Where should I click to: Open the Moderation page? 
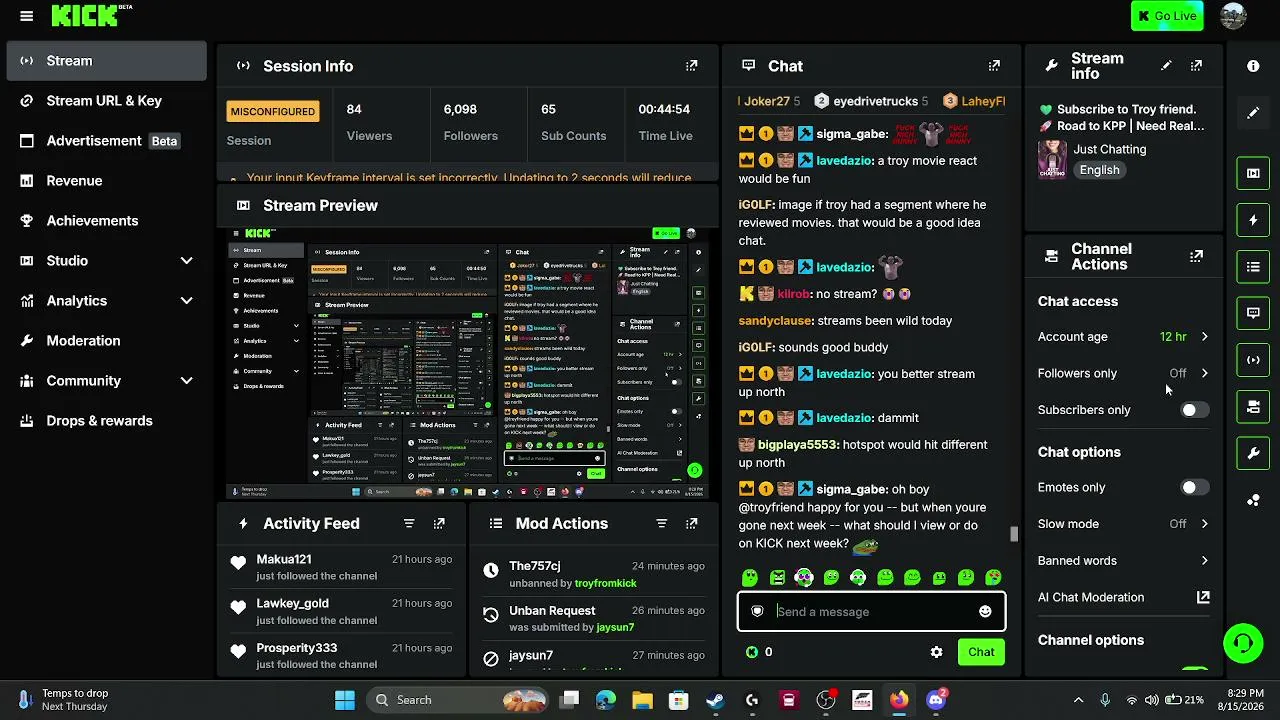pyautogui.click(x=107, y=341)
